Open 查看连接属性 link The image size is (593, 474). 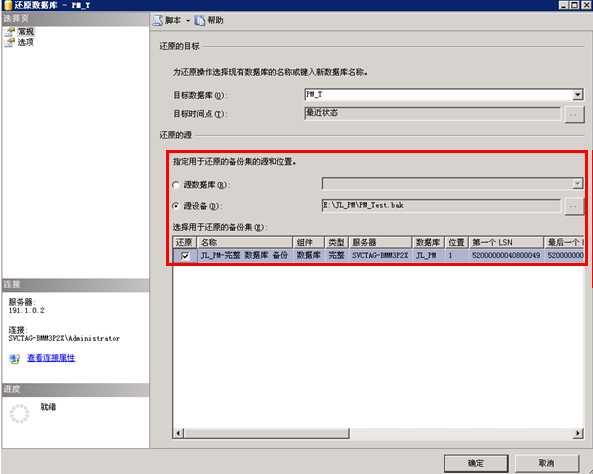click(x=51, y=358)
